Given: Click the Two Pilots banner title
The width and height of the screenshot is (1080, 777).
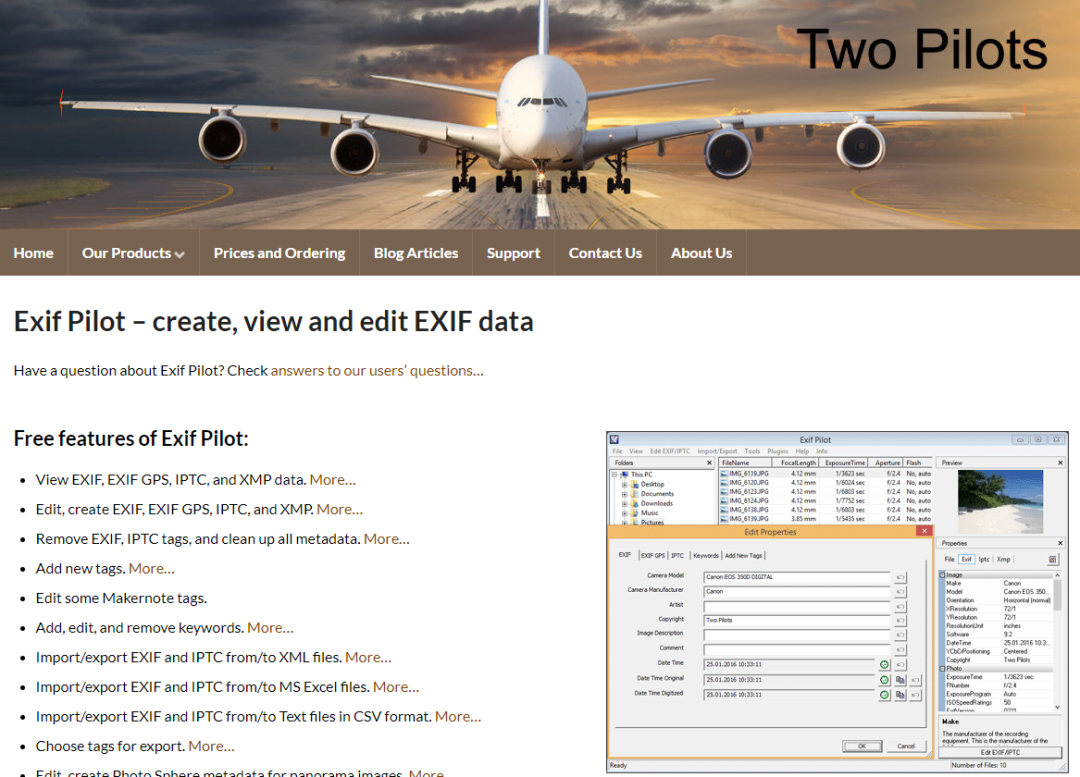Looking at the screenshot, I should click(922, 50).
